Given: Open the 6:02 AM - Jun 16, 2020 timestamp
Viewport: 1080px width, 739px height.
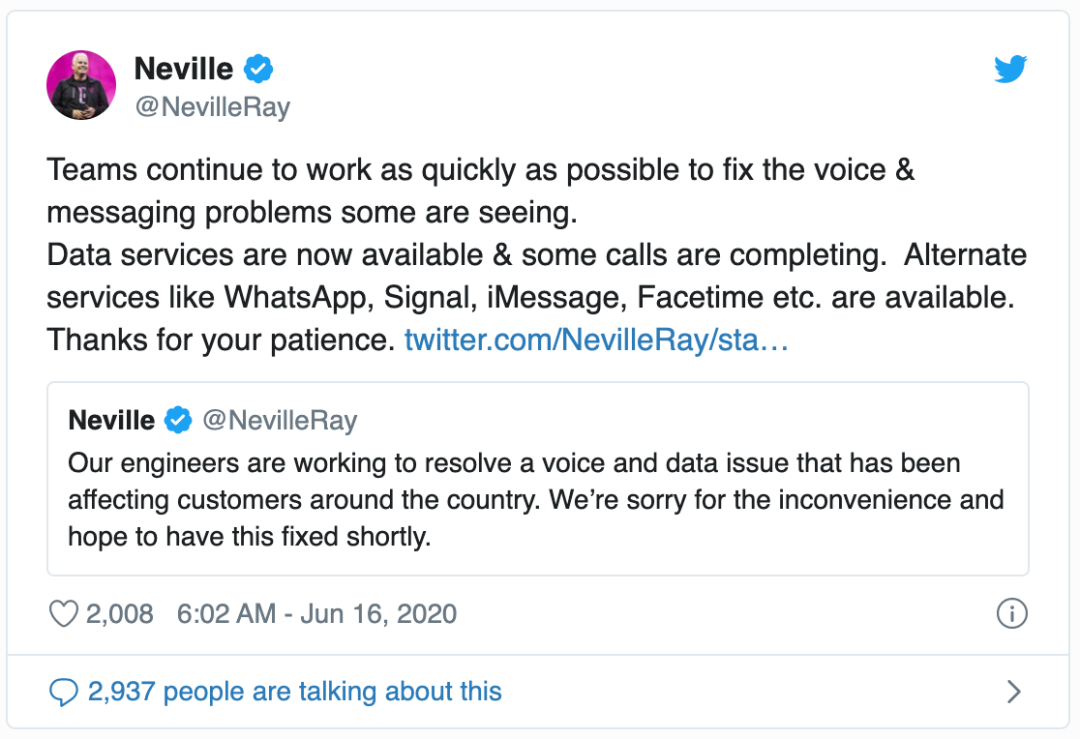Looking at the screenshot, I should coord(317,614).
